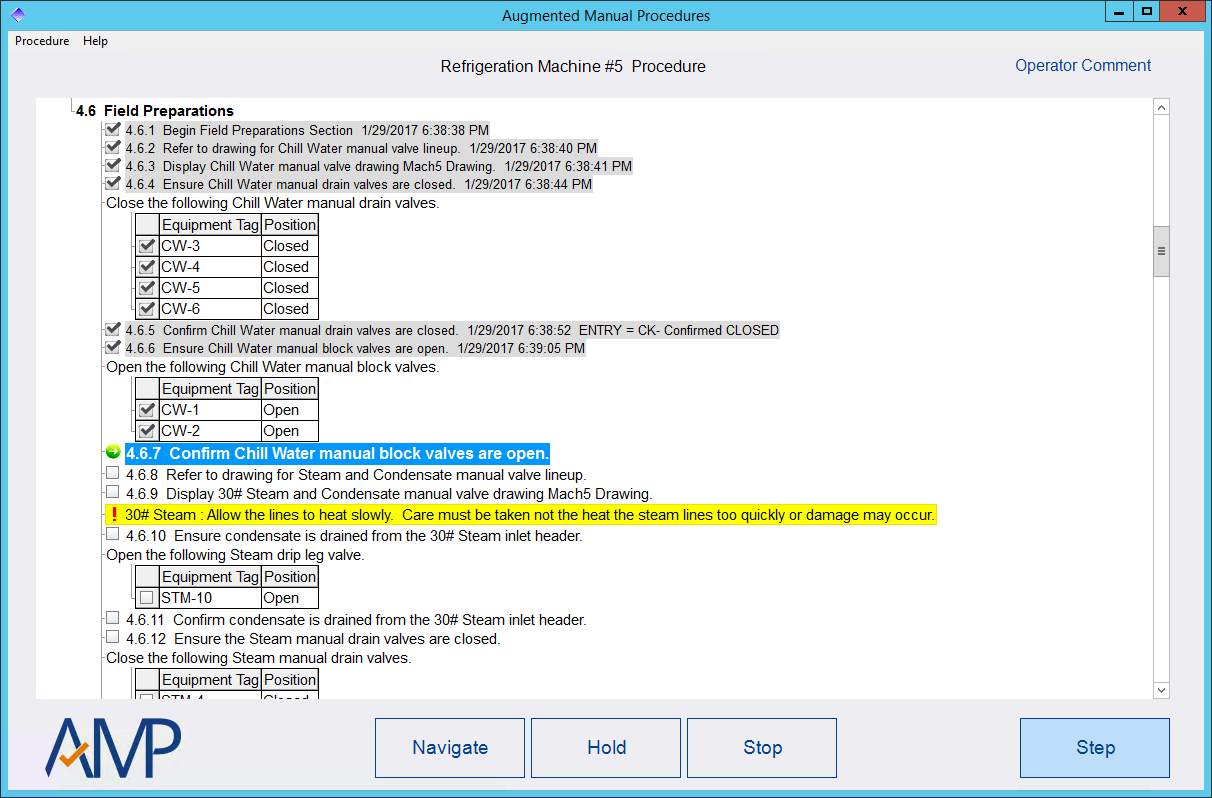
Task: Check the checkbox for step 4.6.12
Action: [112, 636]
